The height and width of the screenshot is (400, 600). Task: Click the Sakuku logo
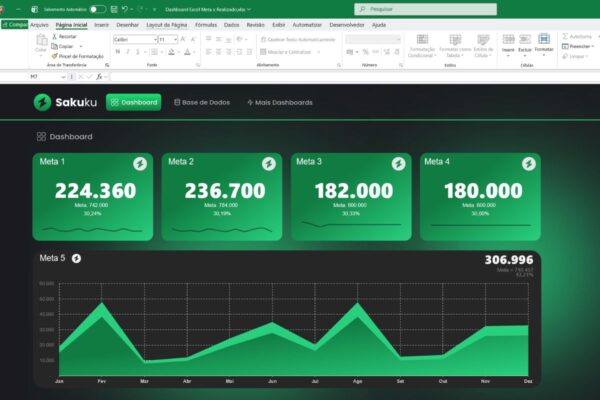tap(65, 102)
